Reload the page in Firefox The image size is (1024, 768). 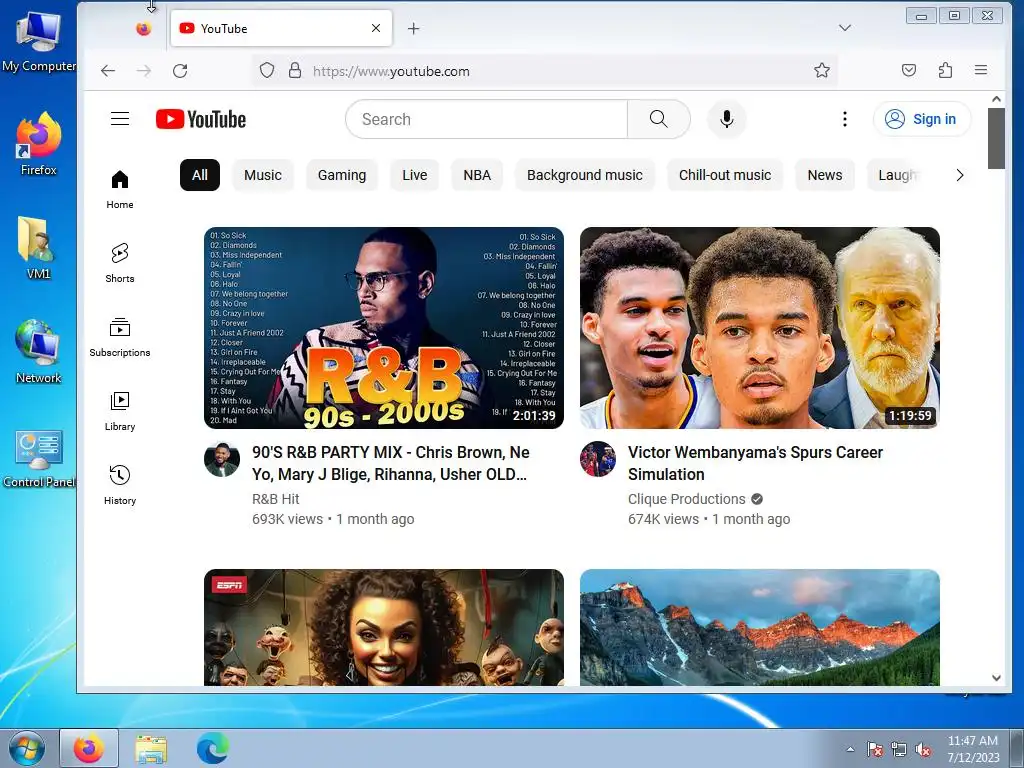[180, 71]
